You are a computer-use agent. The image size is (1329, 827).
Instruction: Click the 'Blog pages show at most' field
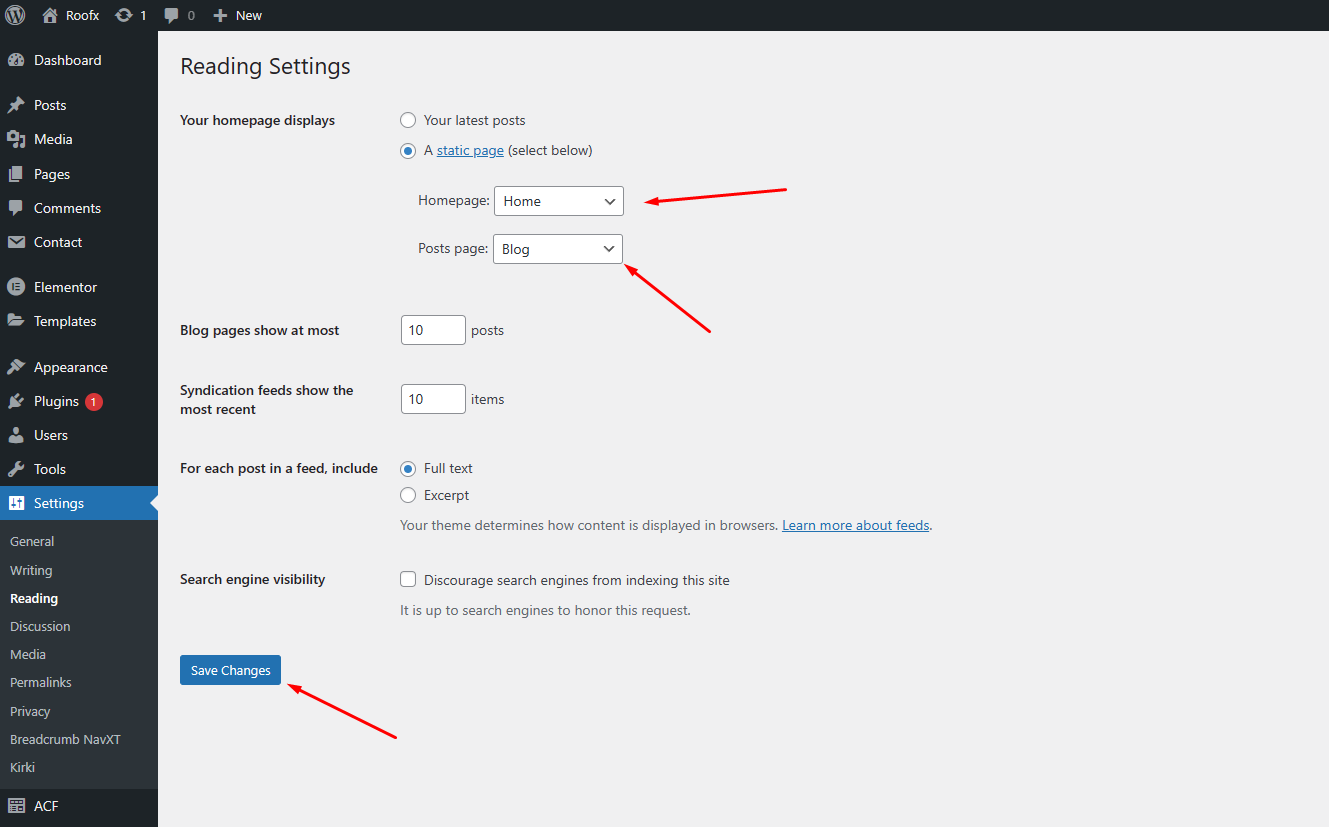433,330
